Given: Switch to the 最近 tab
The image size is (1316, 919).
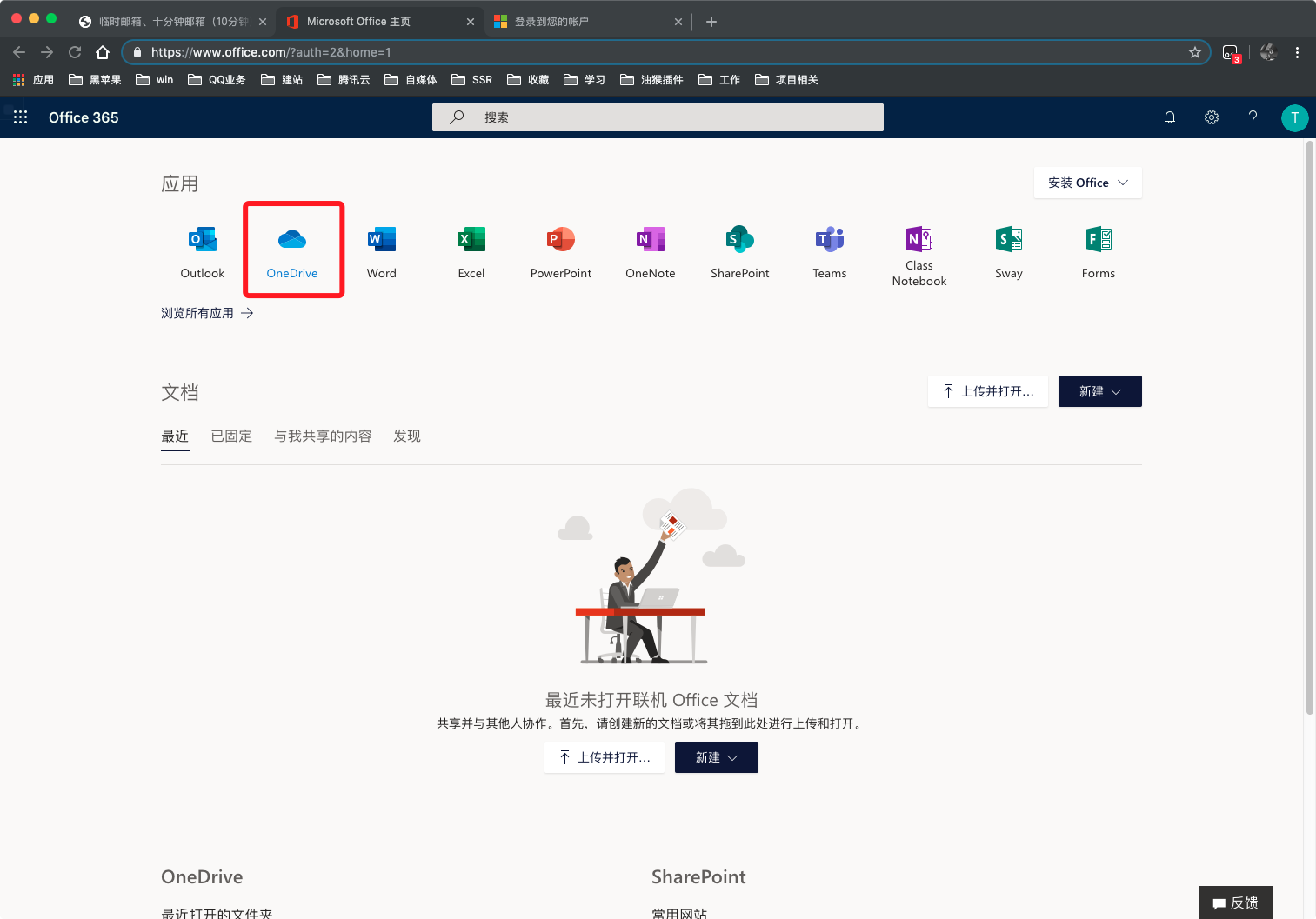Looking at the screenshot, I should click(x=175, y=436).
